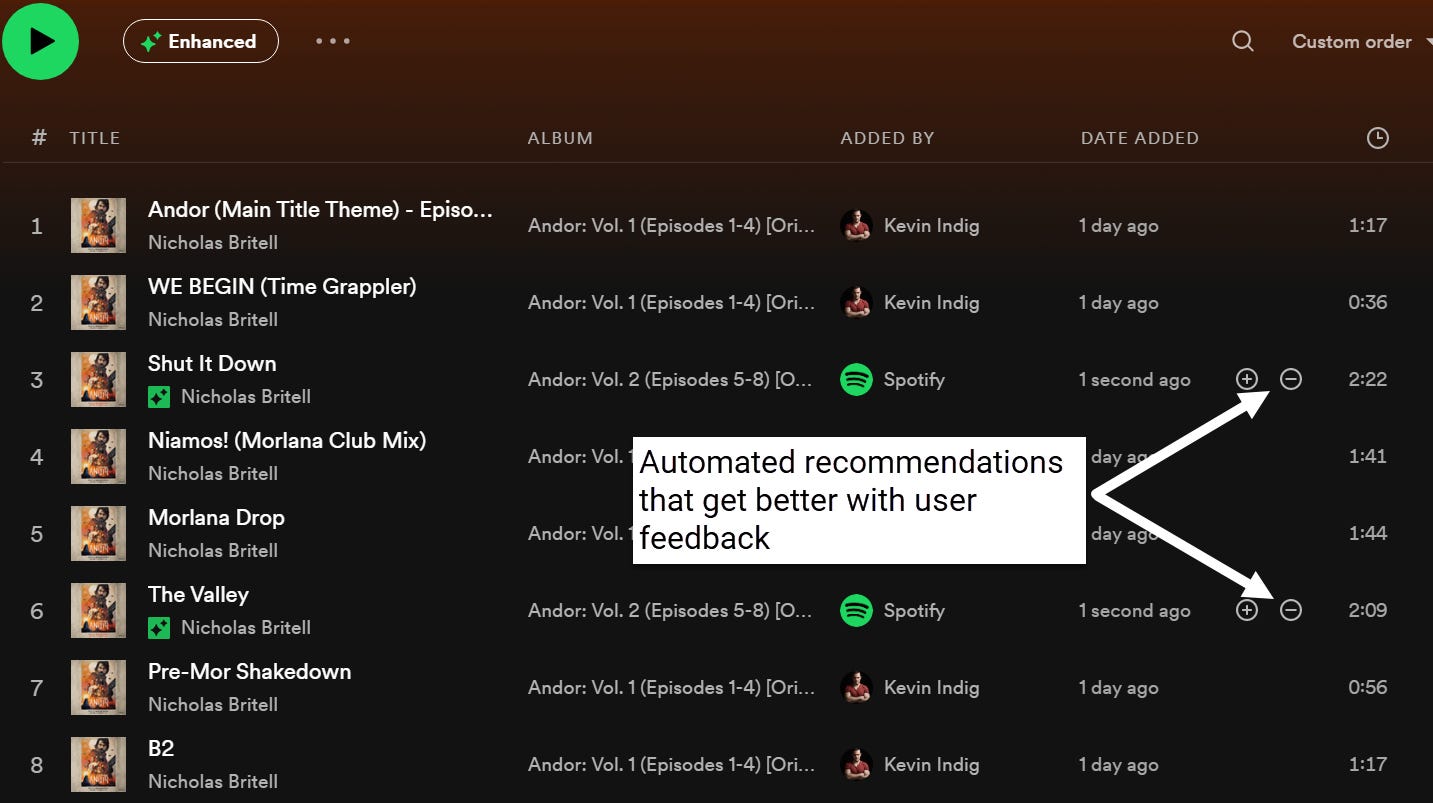The height and width of the screenshot is (803, 1433).
Task: Click the 1:44 duration of Morlana Drop
Action: pyautogui.click(x=1367, y=533)
